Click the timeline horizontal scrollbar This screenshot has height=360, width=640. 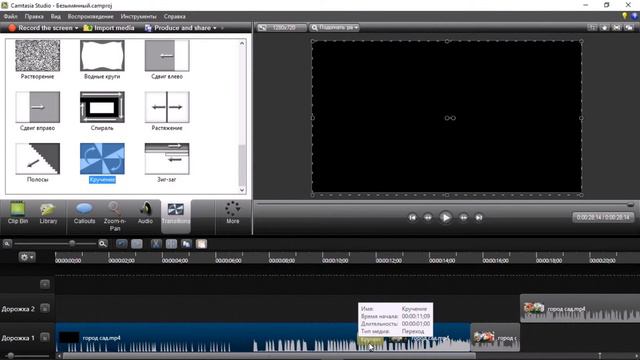[269, 356]
